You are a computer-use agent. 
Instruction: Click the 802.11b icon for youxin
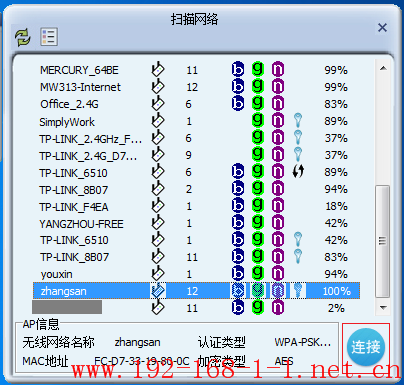238,273
